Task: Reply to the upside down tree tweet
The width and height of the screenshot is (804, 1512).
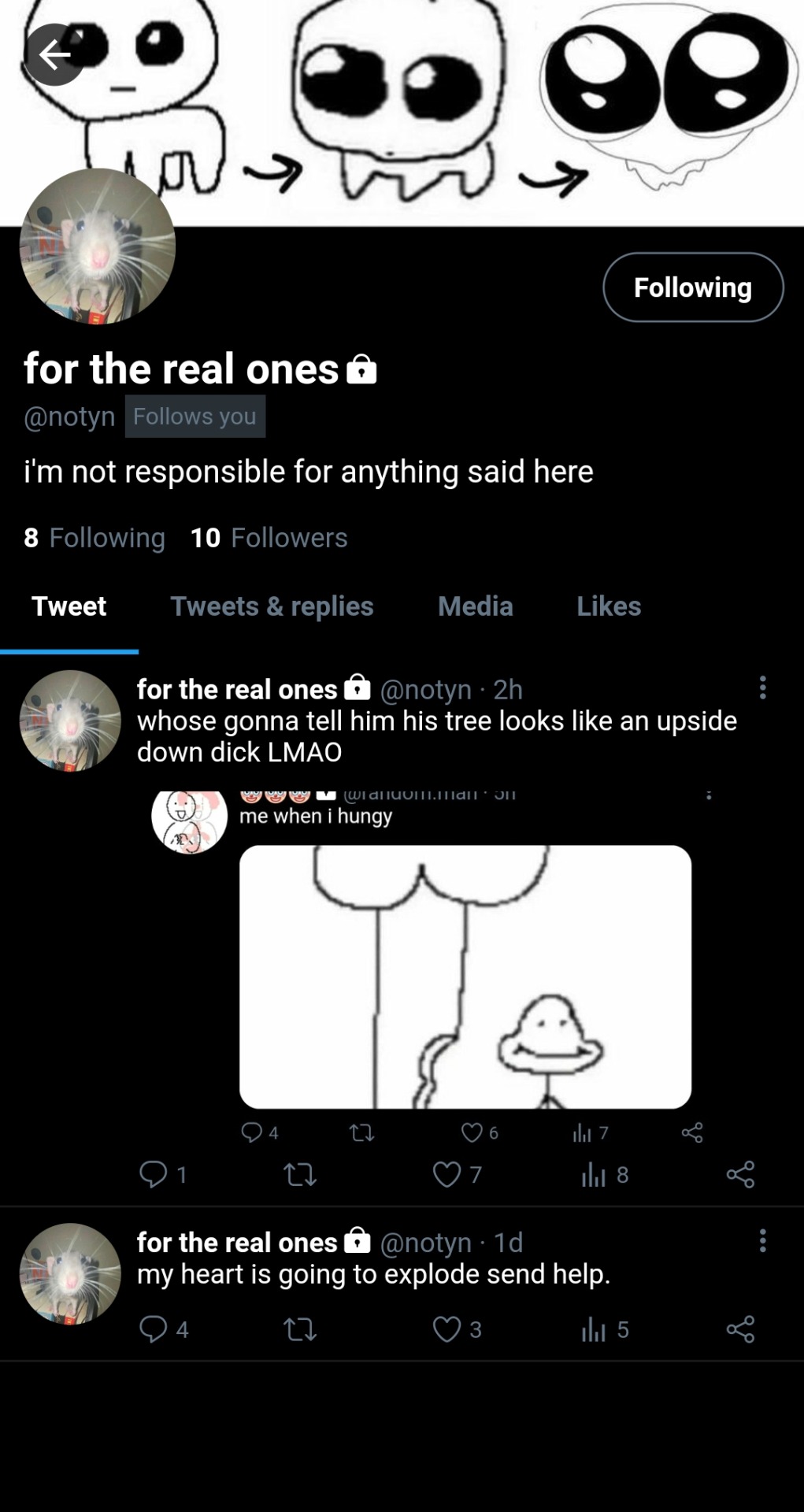Action: tap(153, 1174)
